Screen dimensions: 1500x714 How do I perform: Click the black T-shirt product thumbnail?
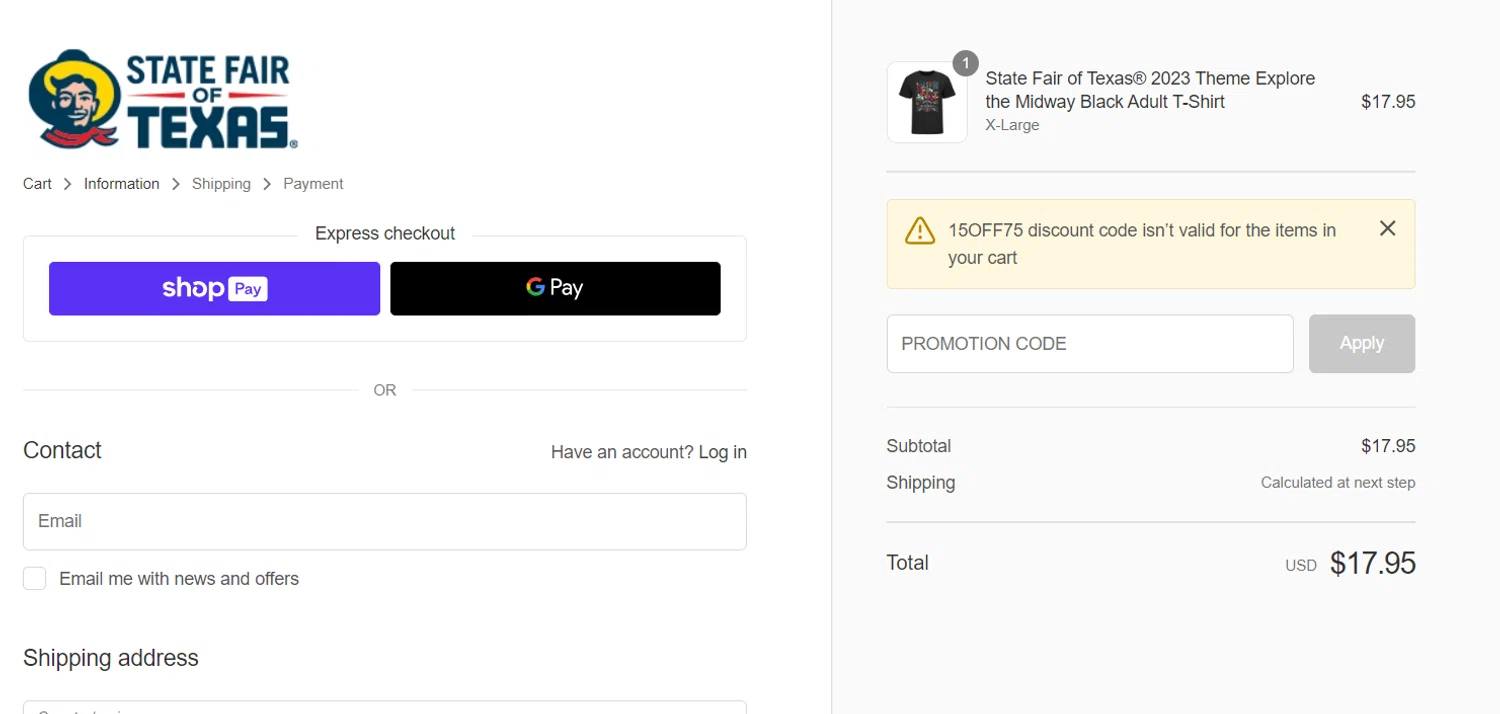point(926,103)
